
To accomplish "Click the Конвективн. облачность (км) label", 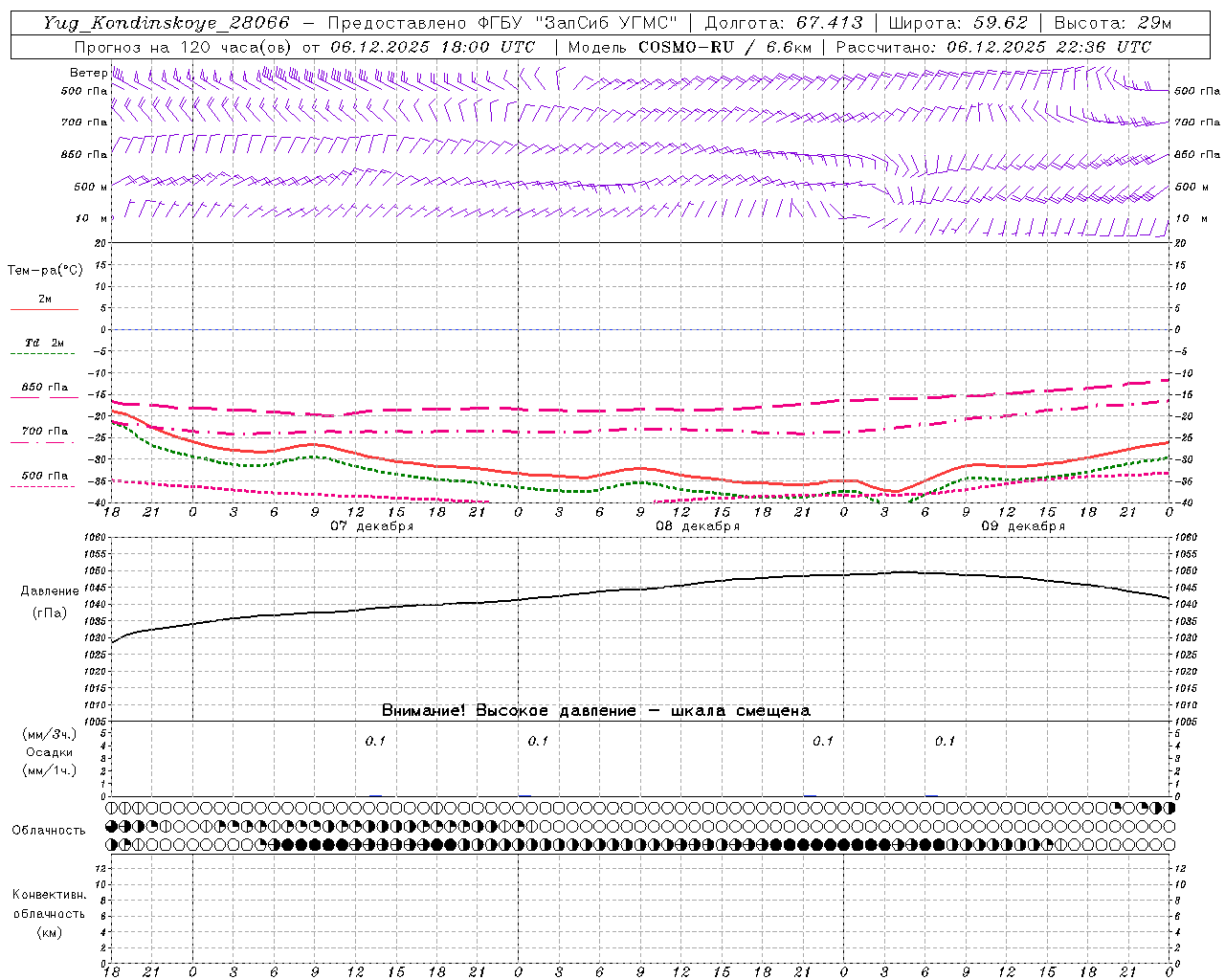I will tap(49, 913).
